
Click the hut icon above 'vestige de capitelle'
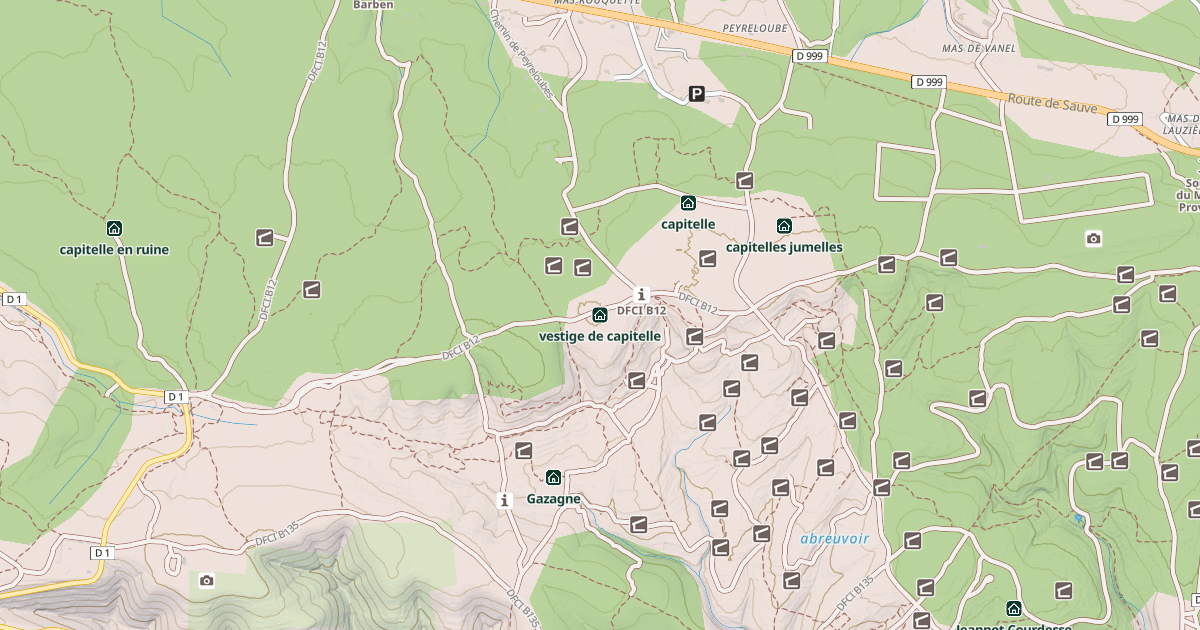[600, 315]
